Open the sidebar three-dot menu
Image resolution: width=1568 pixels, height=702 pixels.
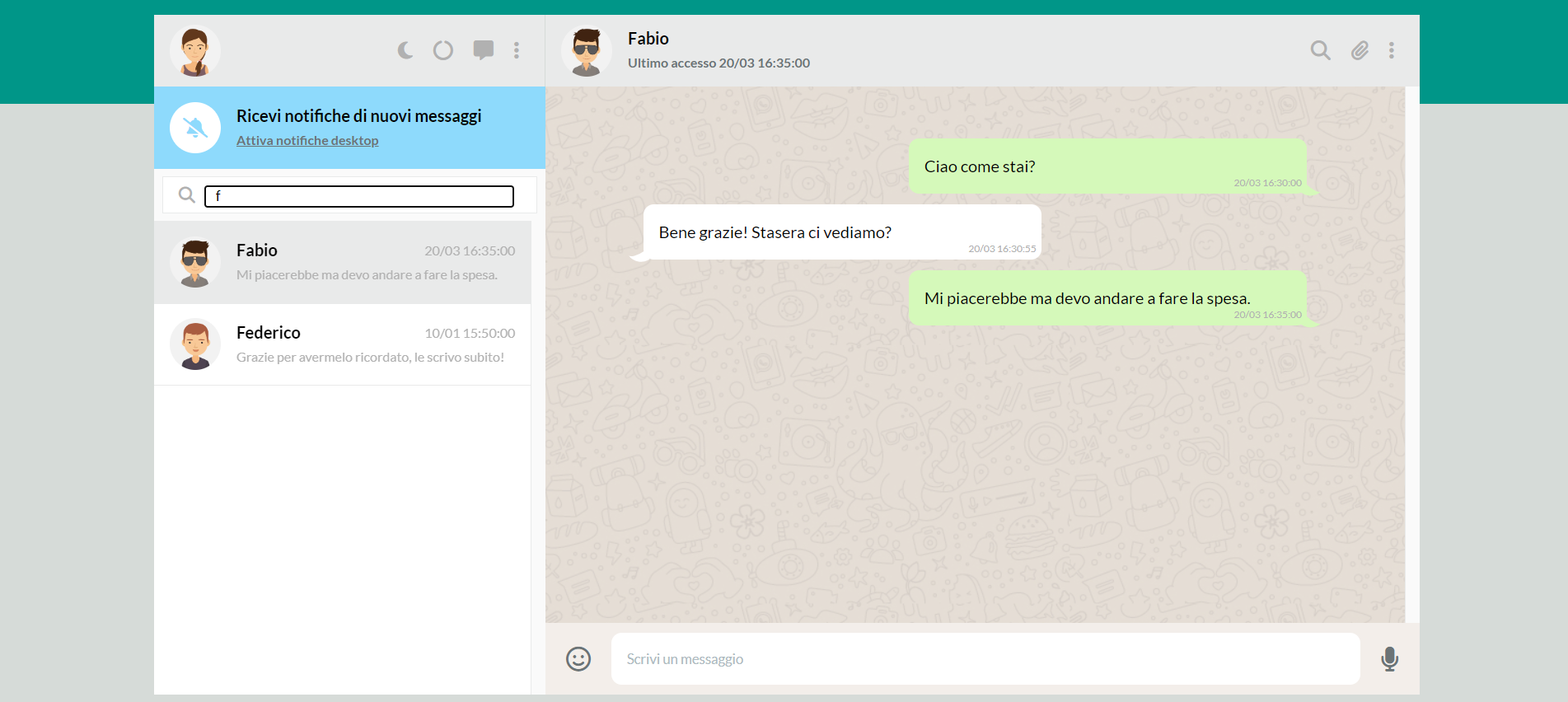[517, 50]
